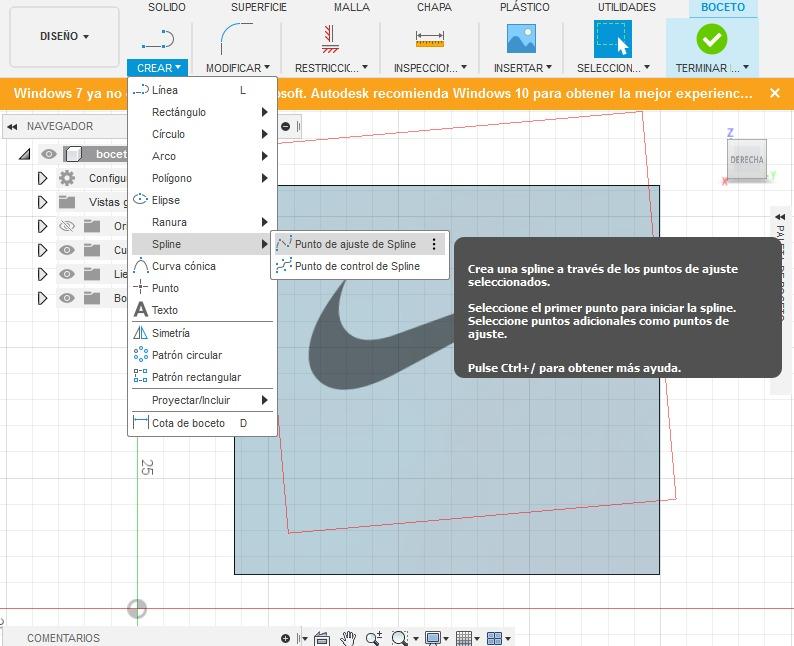Screen dimensions: 794x646
Task: Switch to the SUPERFICIE tab
Action: coord(259,7)
